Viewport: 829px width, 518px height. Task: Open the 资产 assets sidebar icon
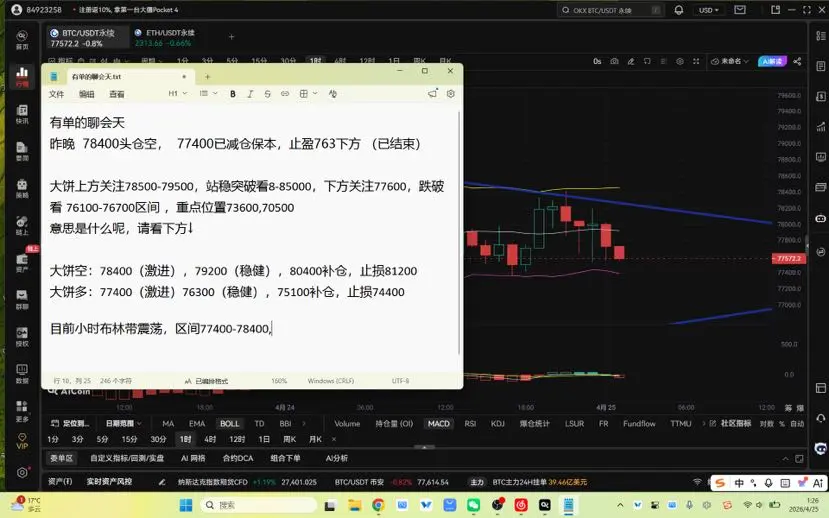pos(22,263)
